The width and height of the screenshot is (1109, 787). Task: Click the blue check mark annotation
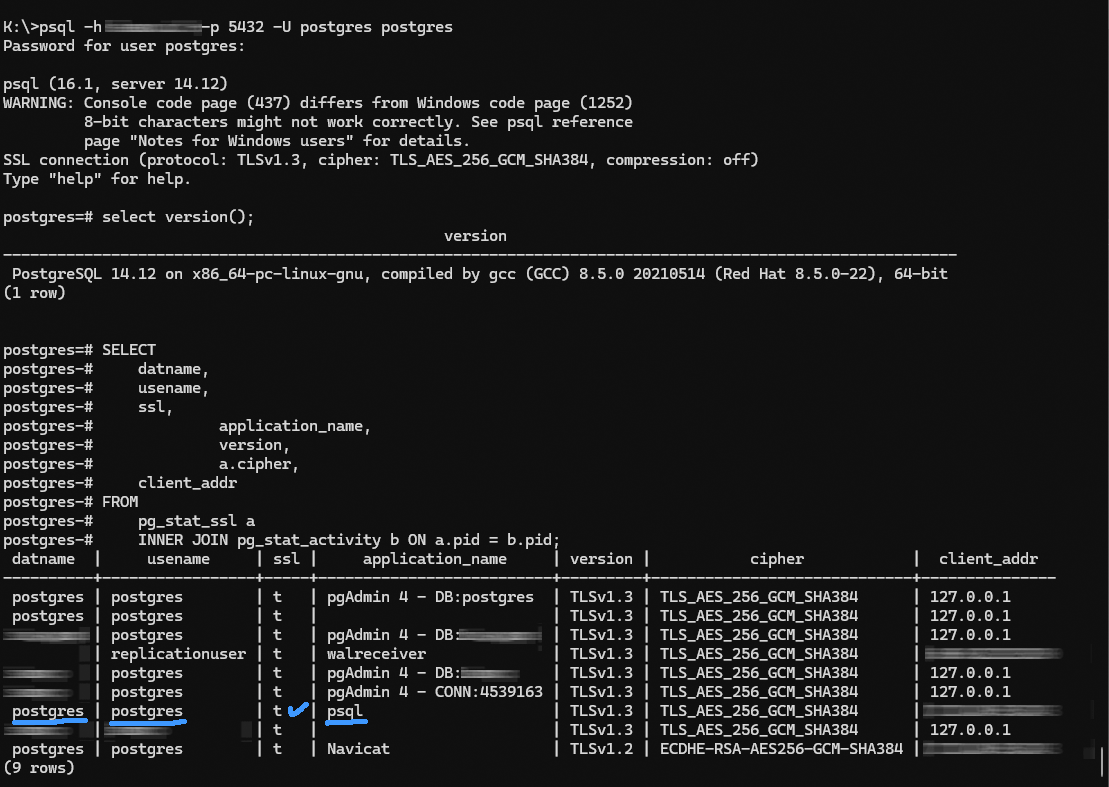pyautogui.click(x=297, y=711)
